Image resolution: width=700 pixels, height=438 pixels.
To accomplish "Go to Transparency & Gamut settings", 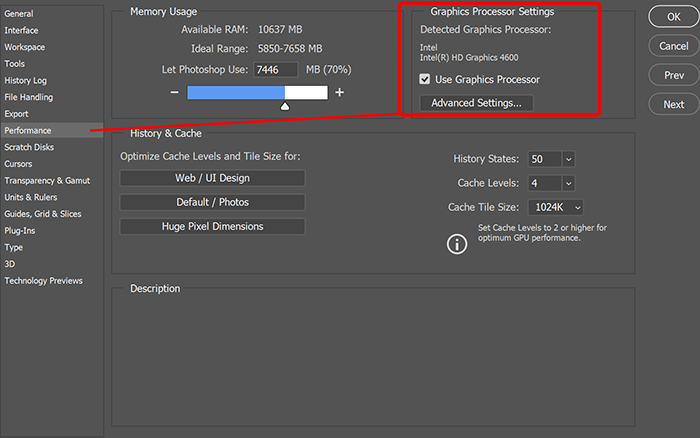I will point(47,181).
